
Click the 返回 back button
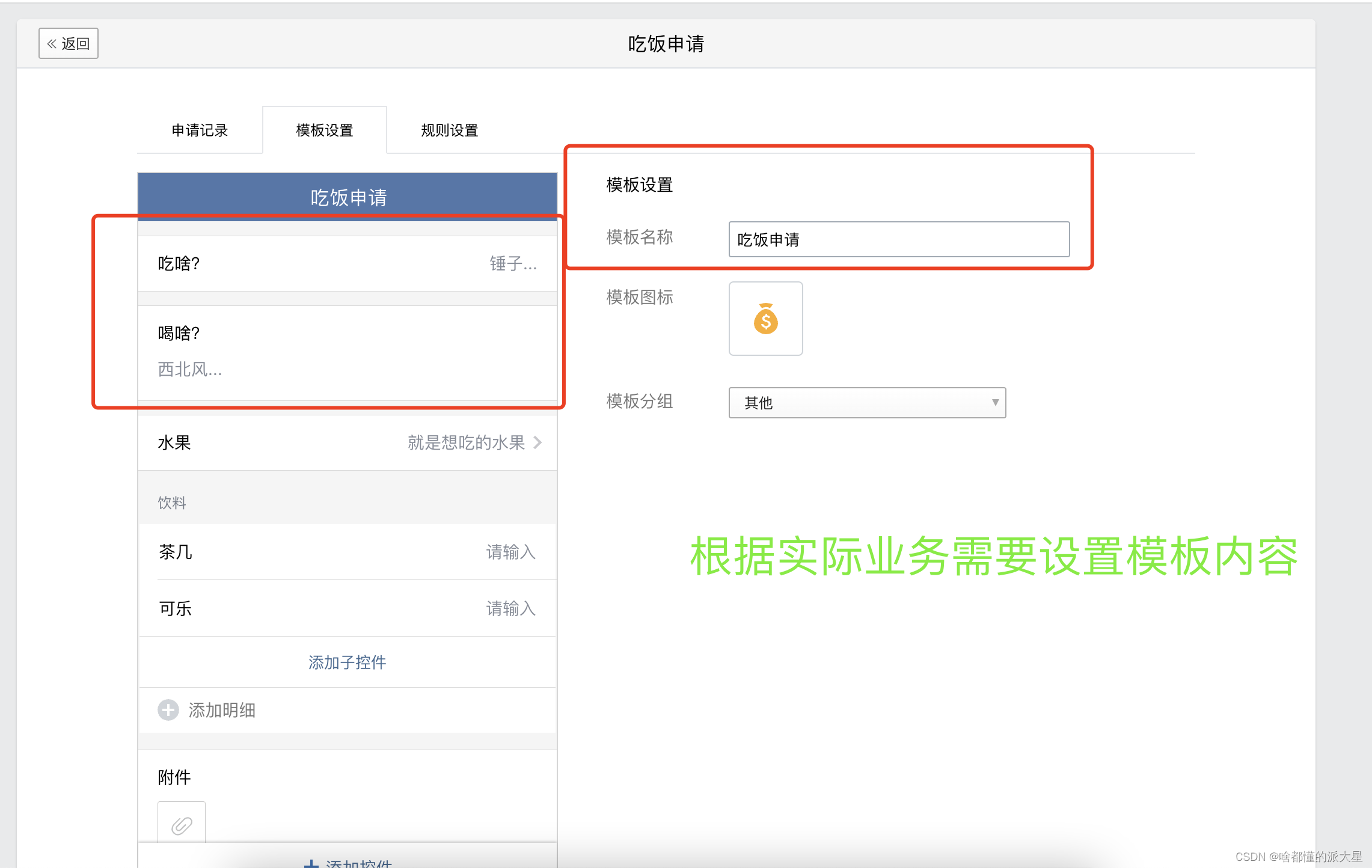(x=69, y=43)
